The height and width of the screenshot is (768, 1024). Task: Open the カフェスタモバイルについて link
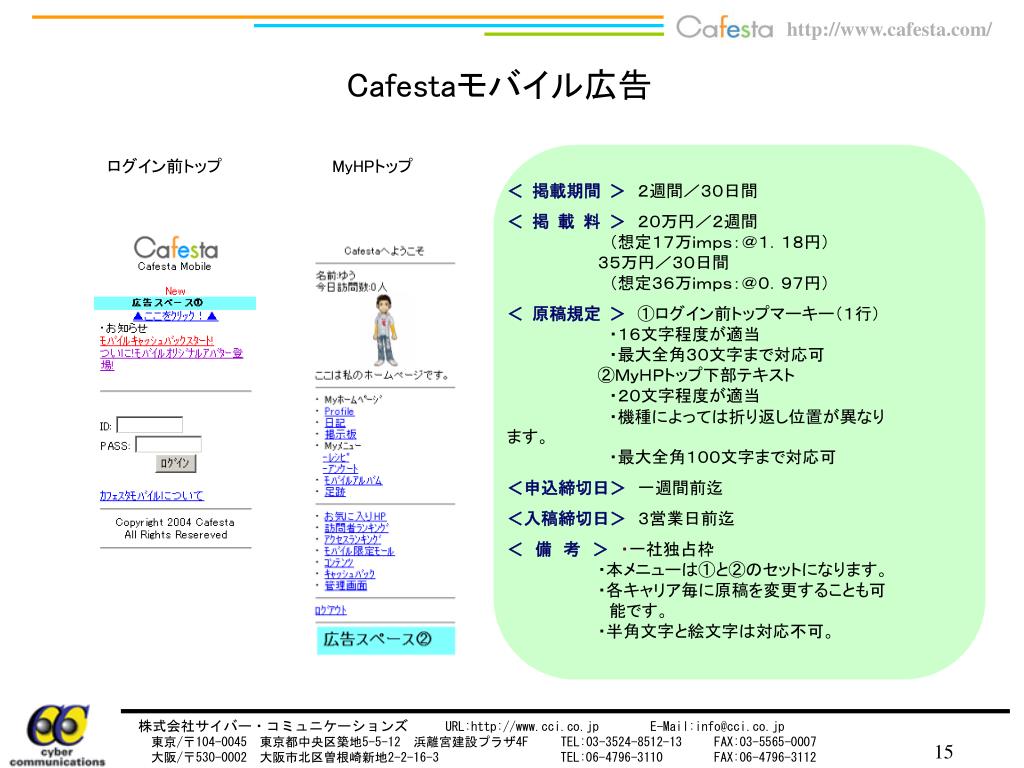pyautogui.click(x=152, y=496)
